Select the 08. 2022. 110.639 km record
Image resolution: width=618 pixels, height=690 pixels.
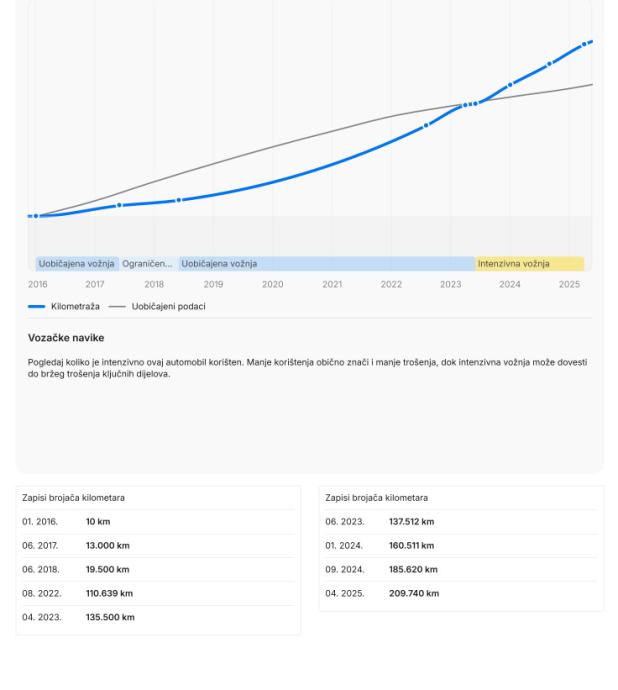pos(158,594)
